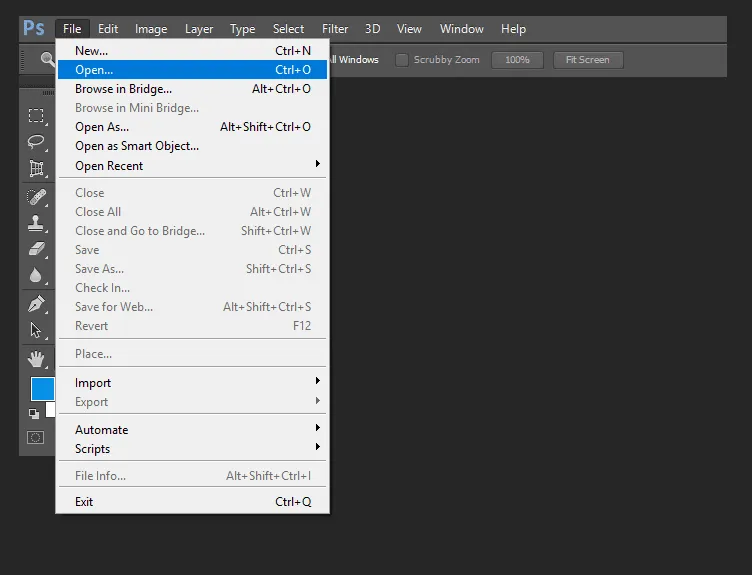
Task: Click the toolbox panel grip handle
Action: [48, 93]
